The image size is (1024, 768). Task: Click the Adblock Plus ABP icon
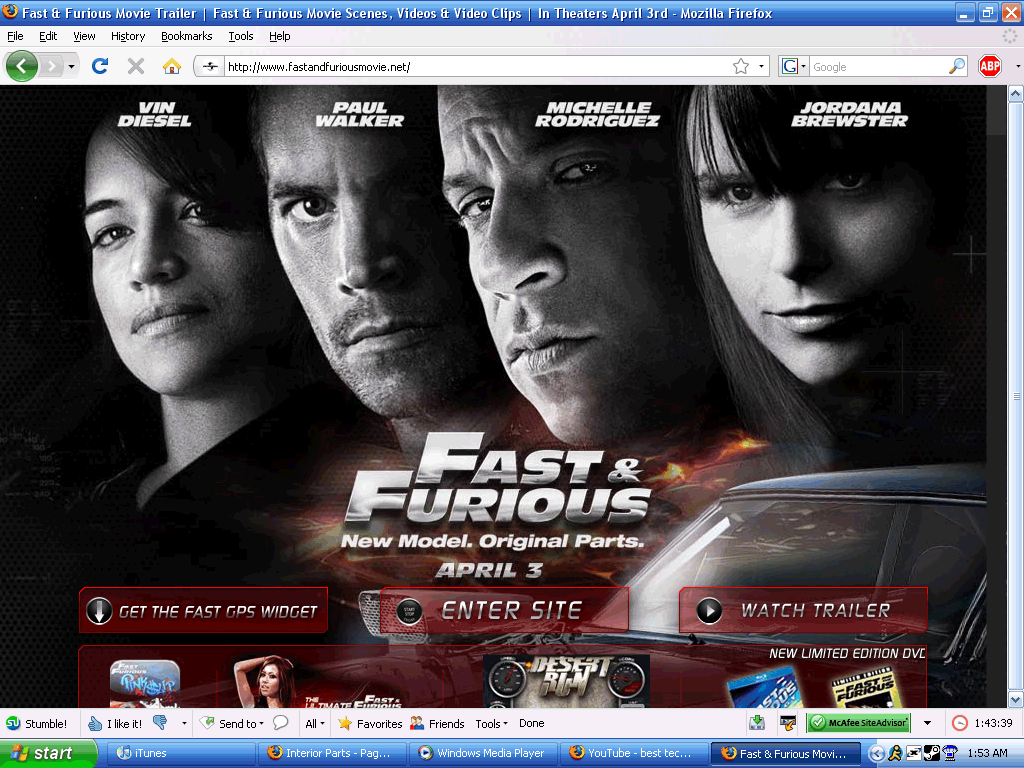(x=990, y=66)
